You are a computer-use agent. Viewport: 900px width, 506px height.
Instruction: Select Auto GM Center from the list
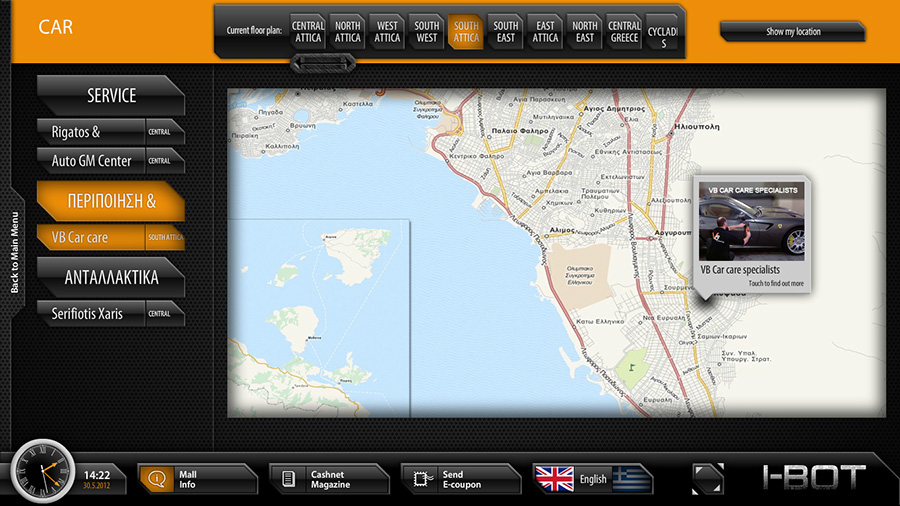click(92, 161)
